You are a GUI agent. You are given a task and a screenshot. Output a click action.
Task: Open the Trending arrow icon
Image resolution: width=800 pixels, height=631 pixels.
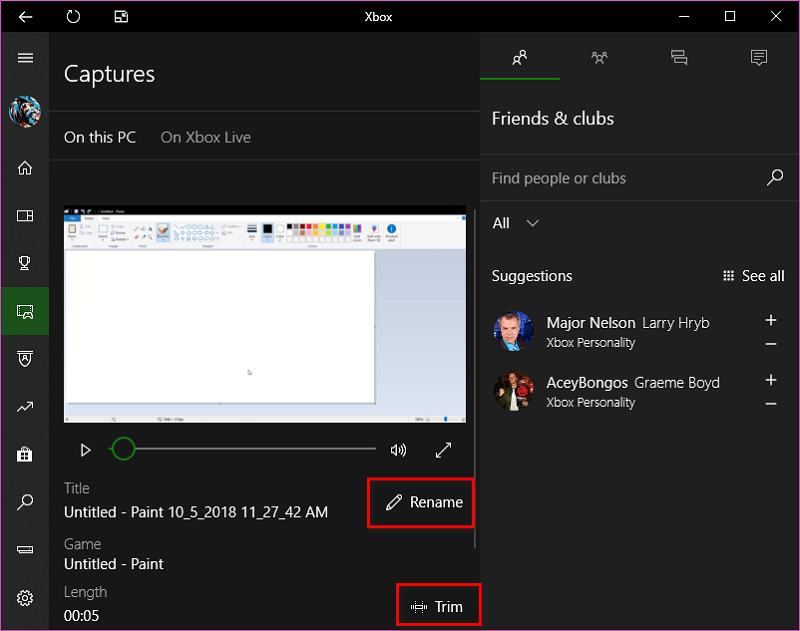tap(25, 407)
